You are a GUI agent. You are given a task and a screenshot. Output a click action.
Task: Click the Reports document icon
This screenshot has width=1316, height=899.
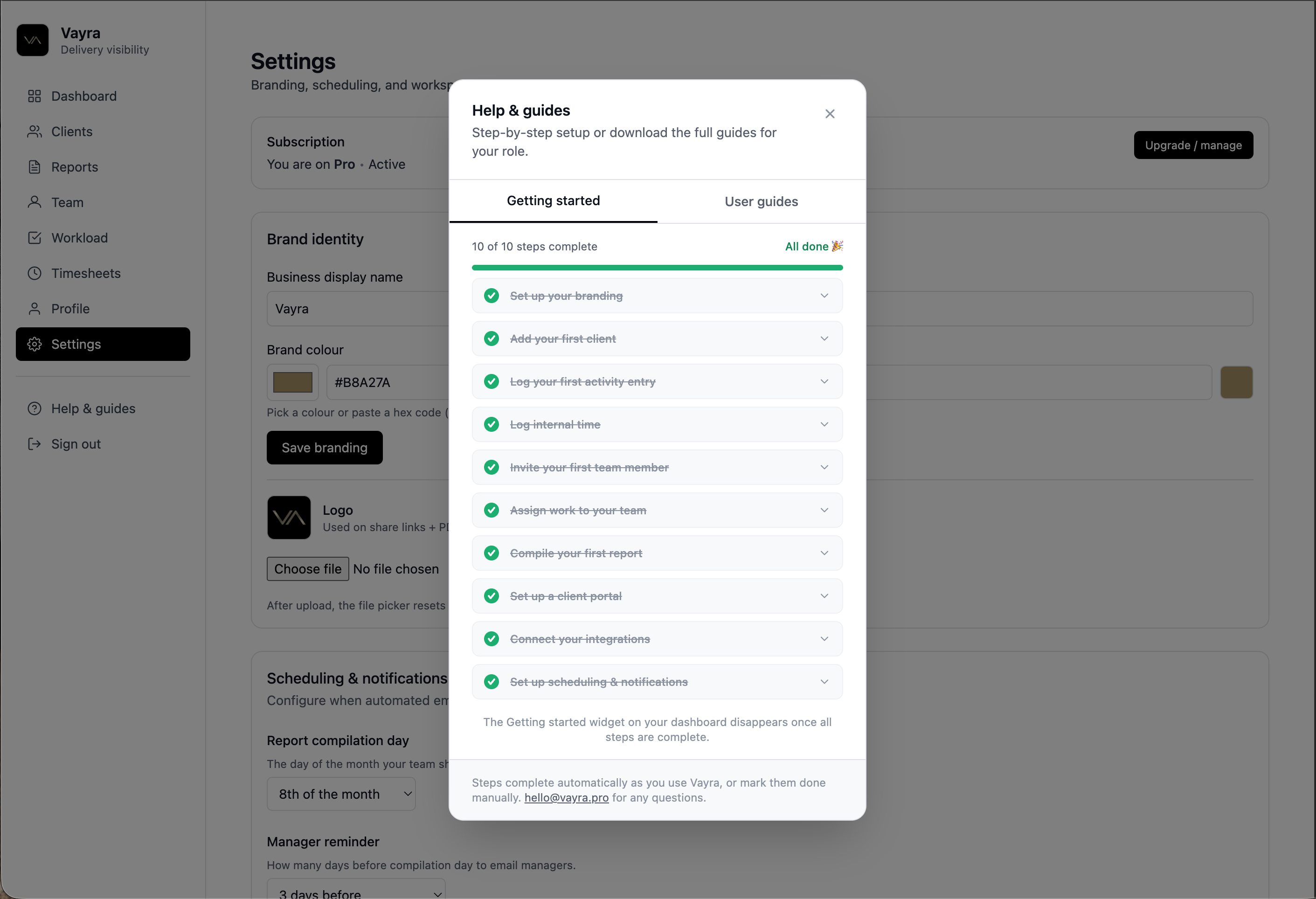coord(35,167)
